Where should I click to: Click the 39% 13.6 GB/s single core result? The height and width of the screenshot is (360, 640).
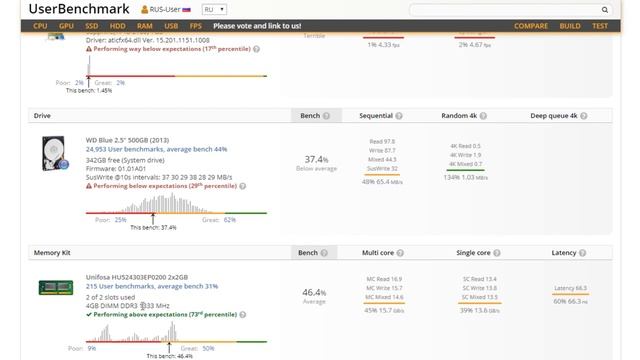480,311
